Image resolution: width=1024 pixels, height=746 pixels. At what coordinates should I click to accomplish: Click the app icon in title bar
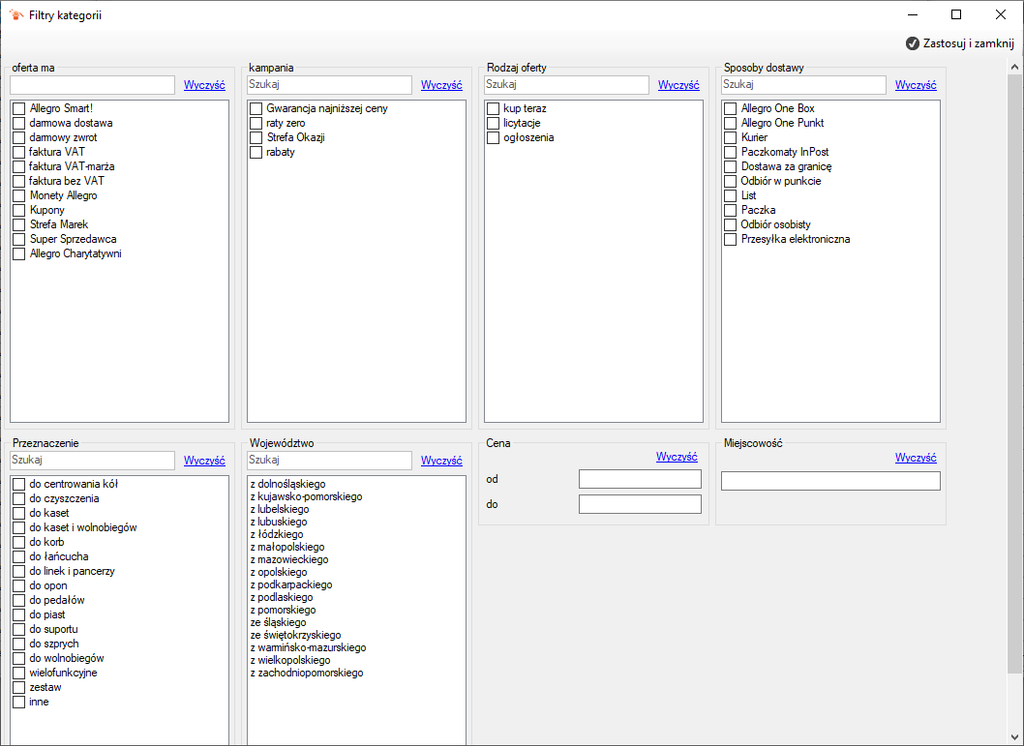16,14
